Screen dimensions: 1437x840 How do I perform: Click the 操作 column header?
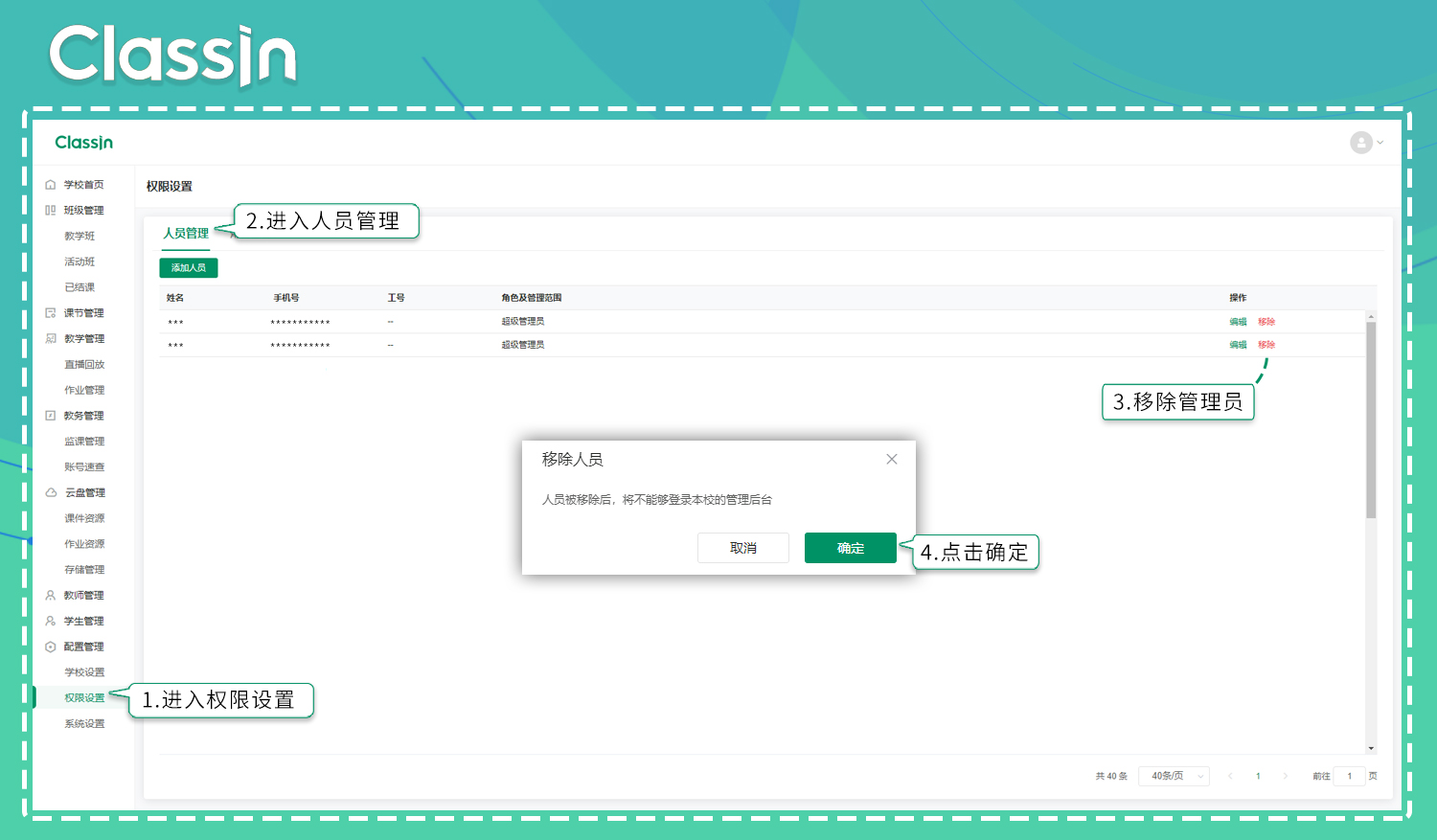[x=1238, y=298]
